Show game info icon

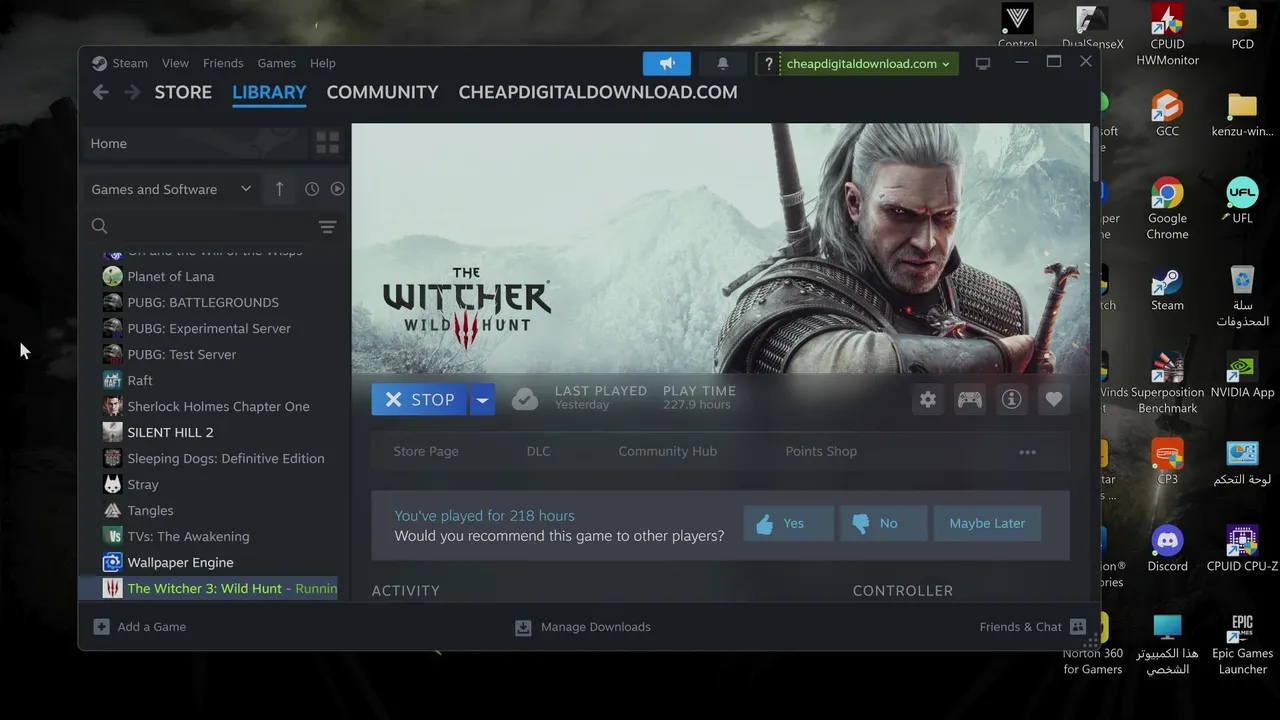point(1012,400)
